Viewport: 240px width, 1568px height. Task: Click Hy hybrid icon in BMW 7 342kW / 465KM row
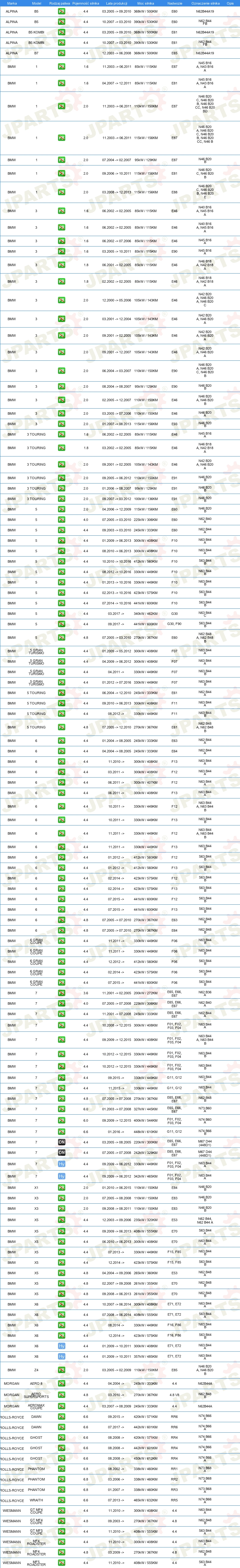click(61, 1177)
